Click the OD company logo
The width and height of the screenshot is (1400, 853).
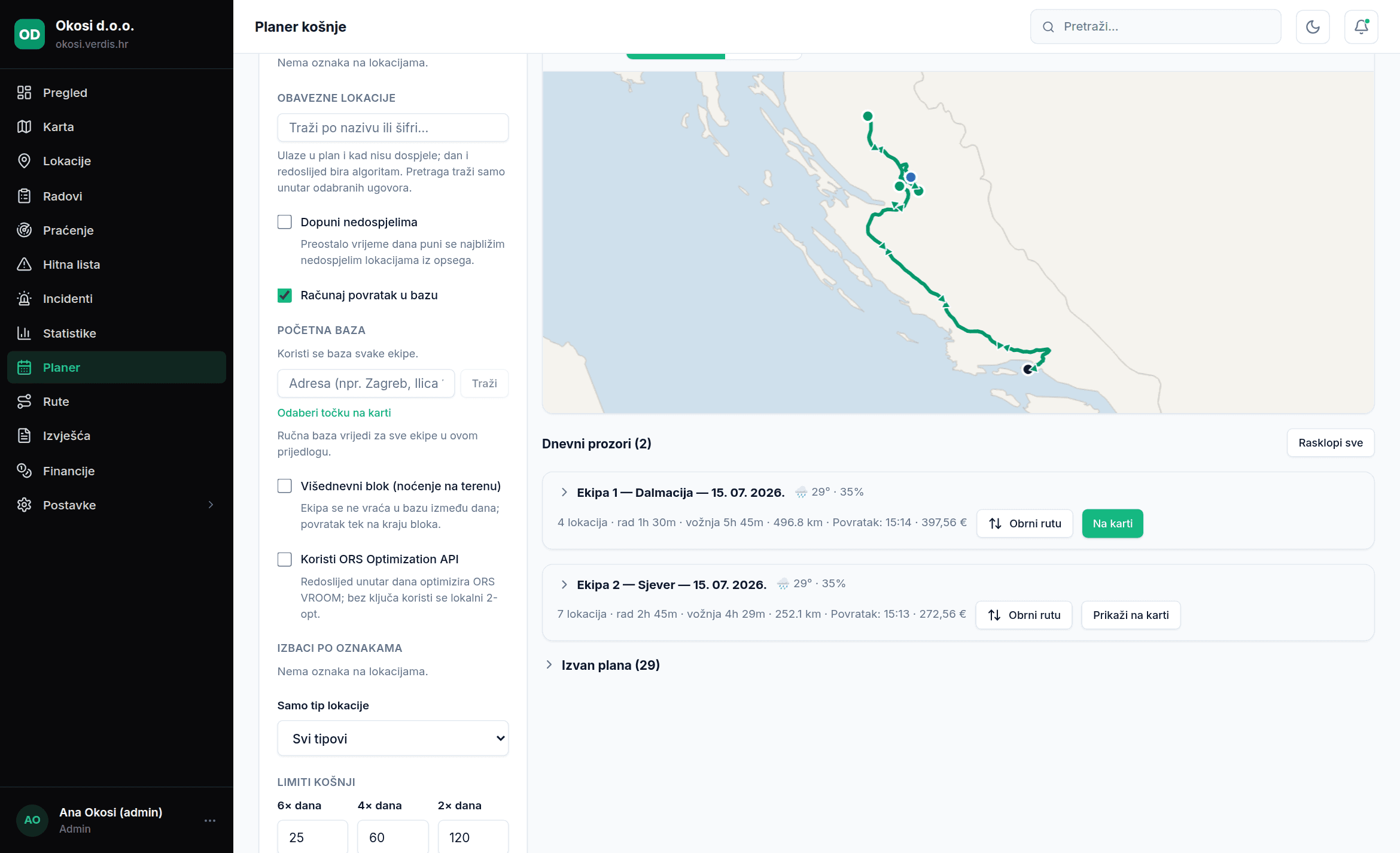(29, 34)
